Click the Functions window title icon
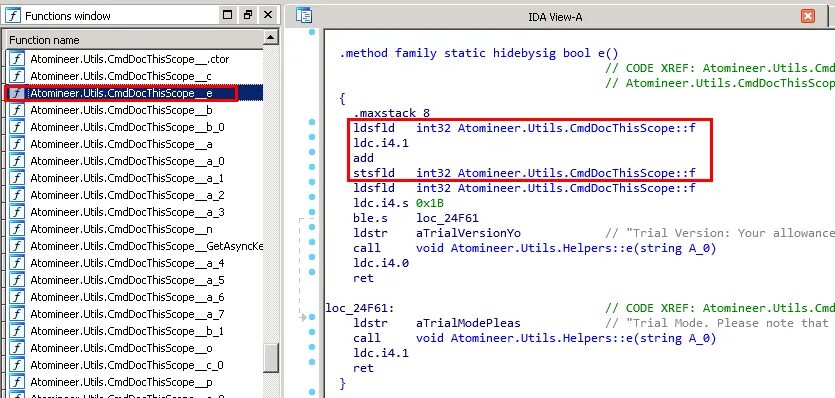Screen dimensions: 835x398 click(13, 15)
